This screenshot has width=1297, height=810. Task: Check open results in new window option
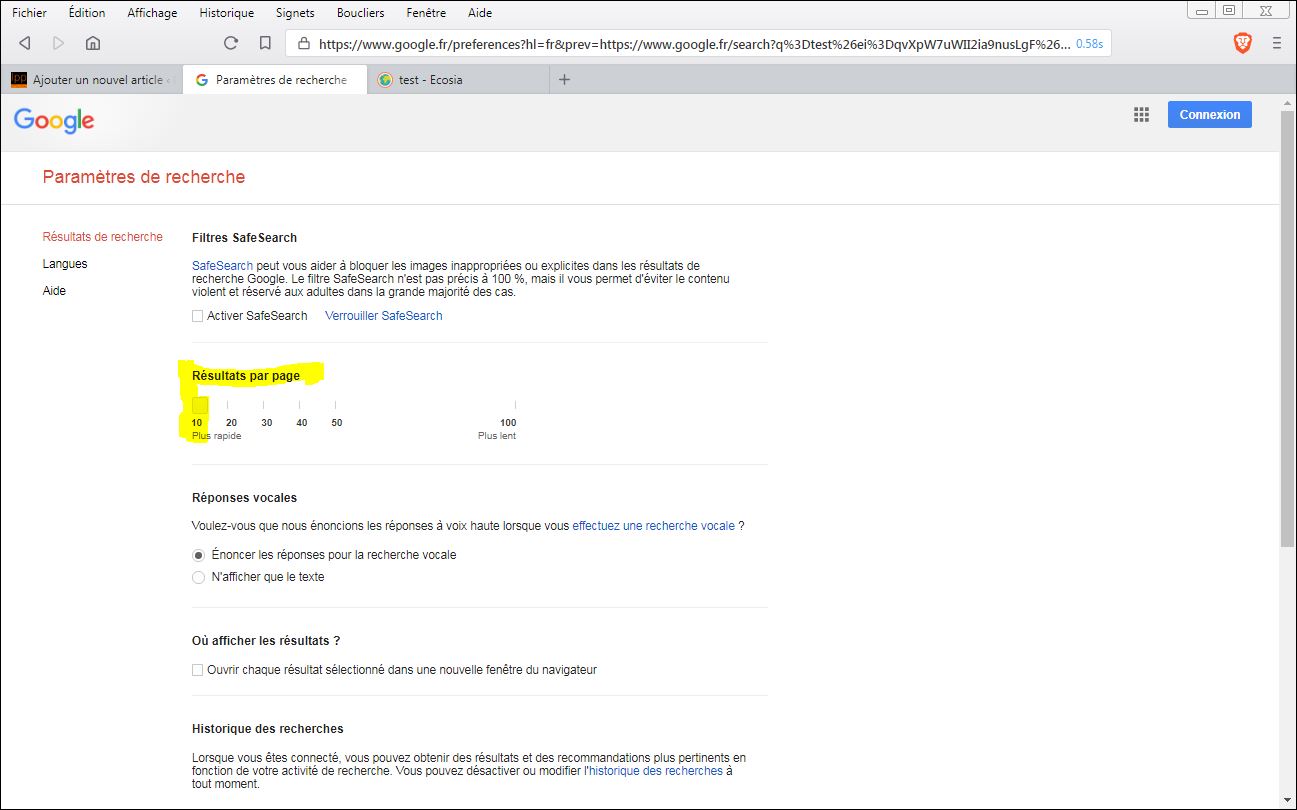(198, 670)
